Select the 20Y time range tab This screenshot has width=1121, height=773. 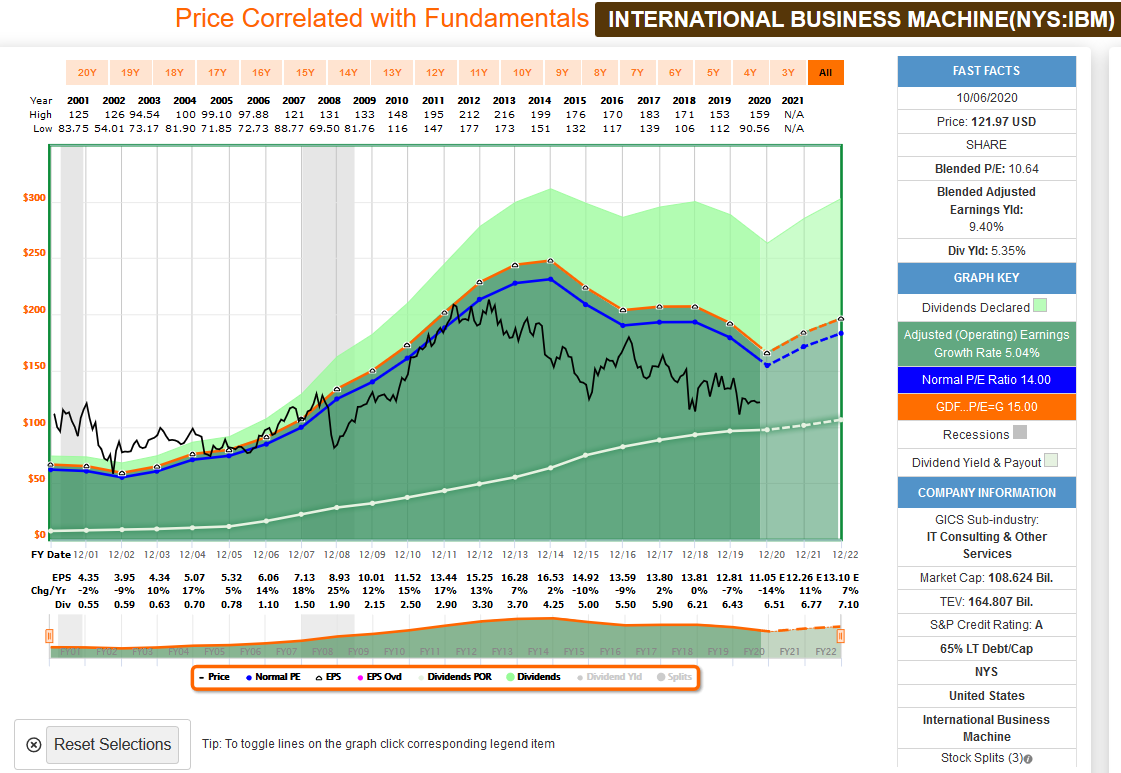pos(87,72)
